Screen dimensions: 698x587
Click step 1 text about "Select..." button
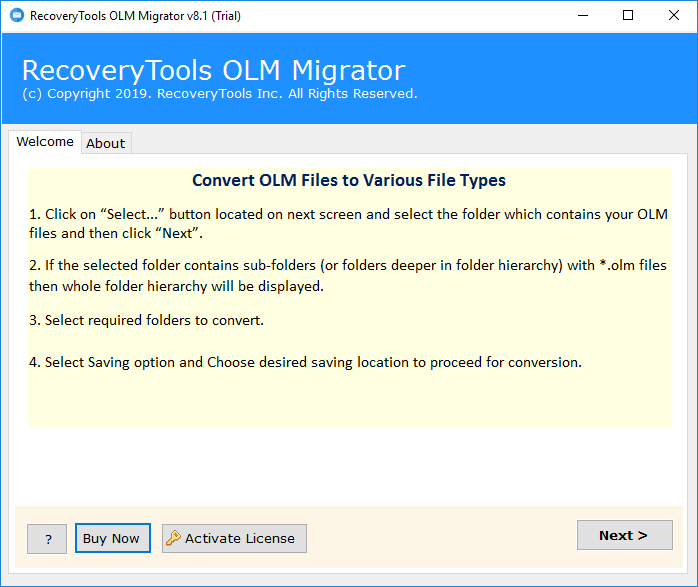coord(349,223)
